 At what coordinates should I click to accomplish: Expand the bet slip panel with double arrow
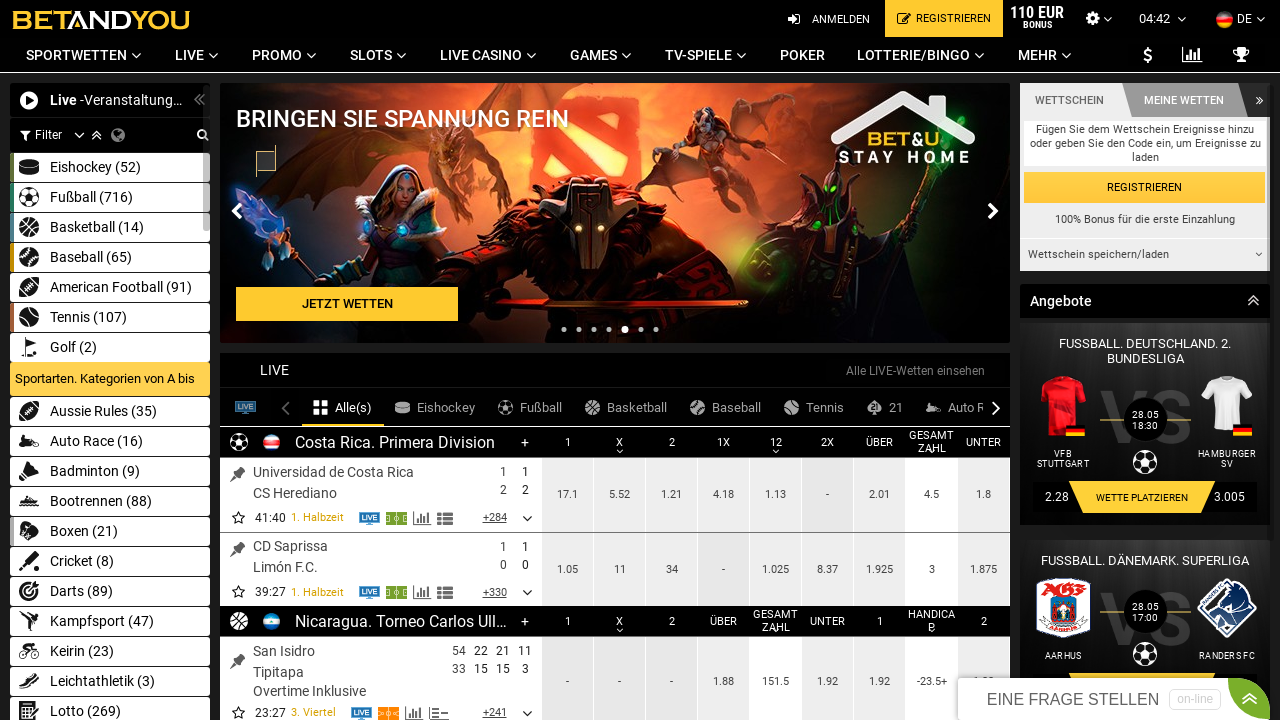click(1259, 100)
